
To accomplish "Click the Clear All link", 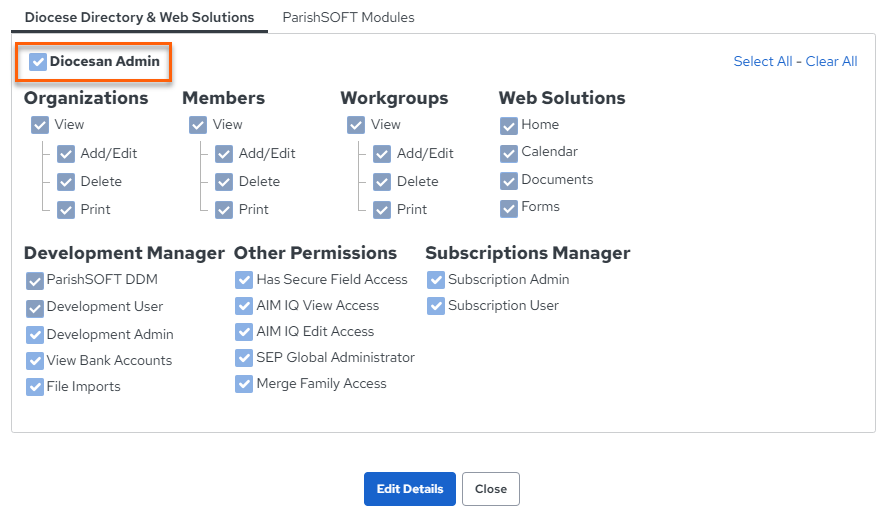I will point(831,61).
